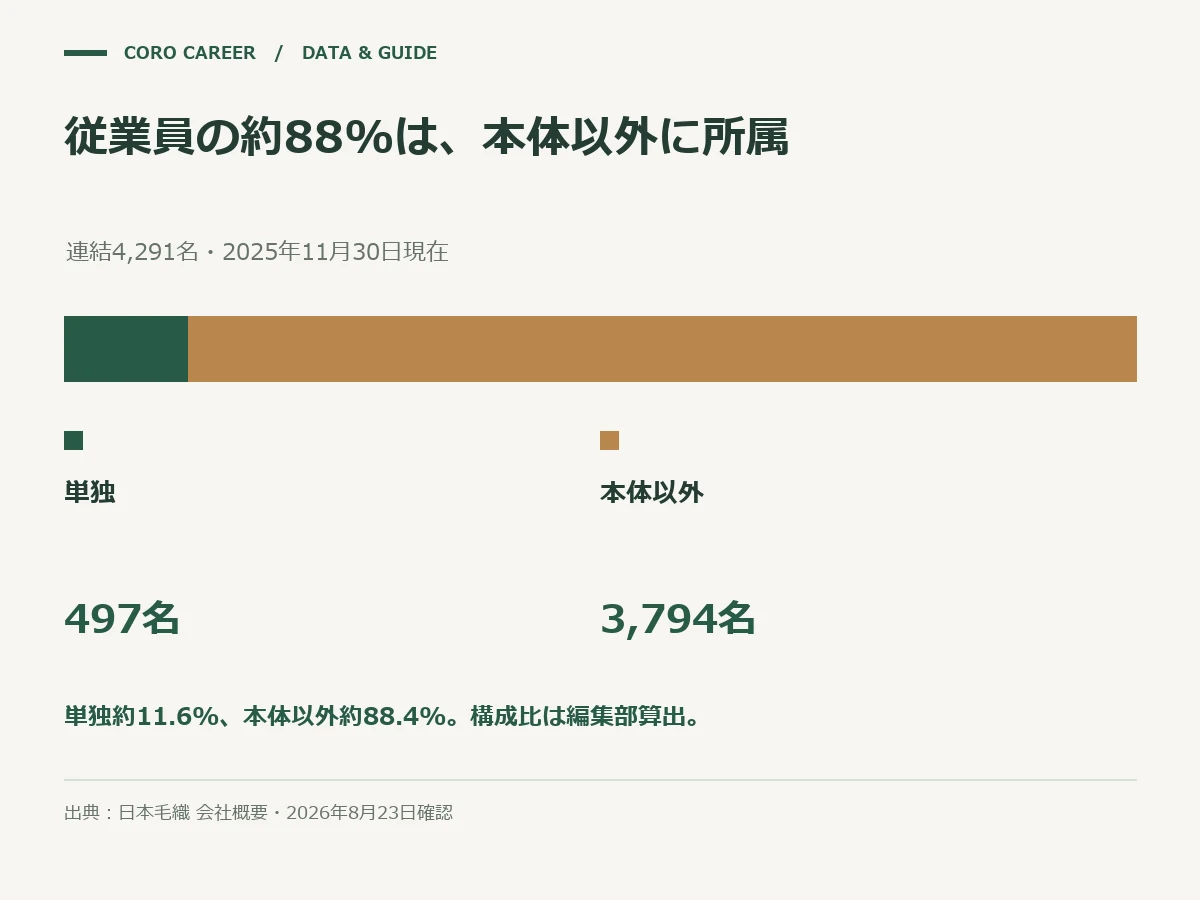
Task: Click the CORO CAREER header text
Action: click(x=189, y=53)
